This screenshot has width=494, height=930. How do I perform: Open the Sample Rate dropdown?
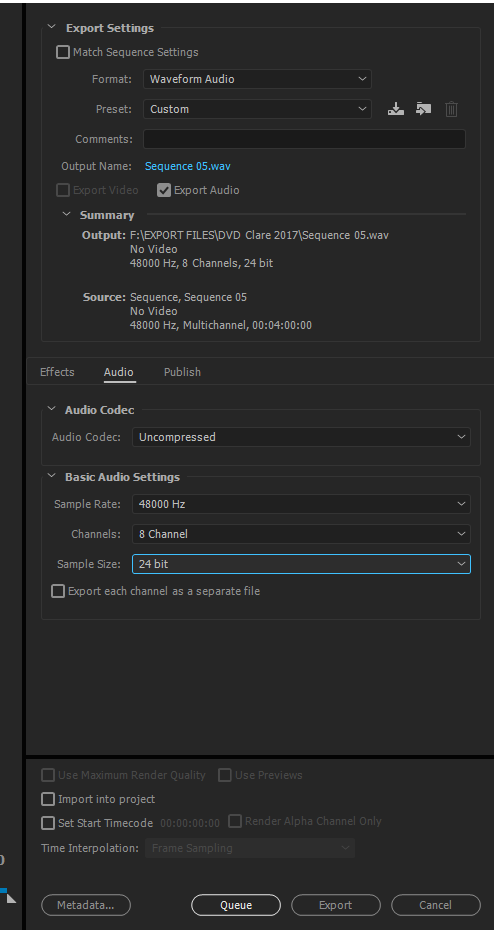pos(301,504)
